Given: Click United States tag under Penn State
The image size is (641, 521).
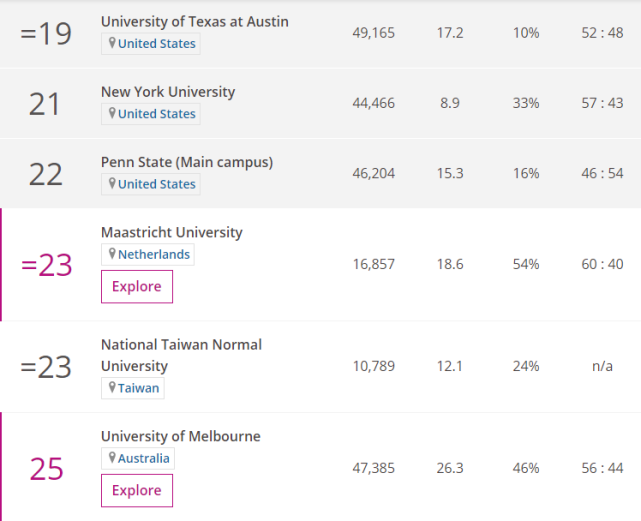Looking at the screenshot, I should pyautogui.click(x=156, y=184).
